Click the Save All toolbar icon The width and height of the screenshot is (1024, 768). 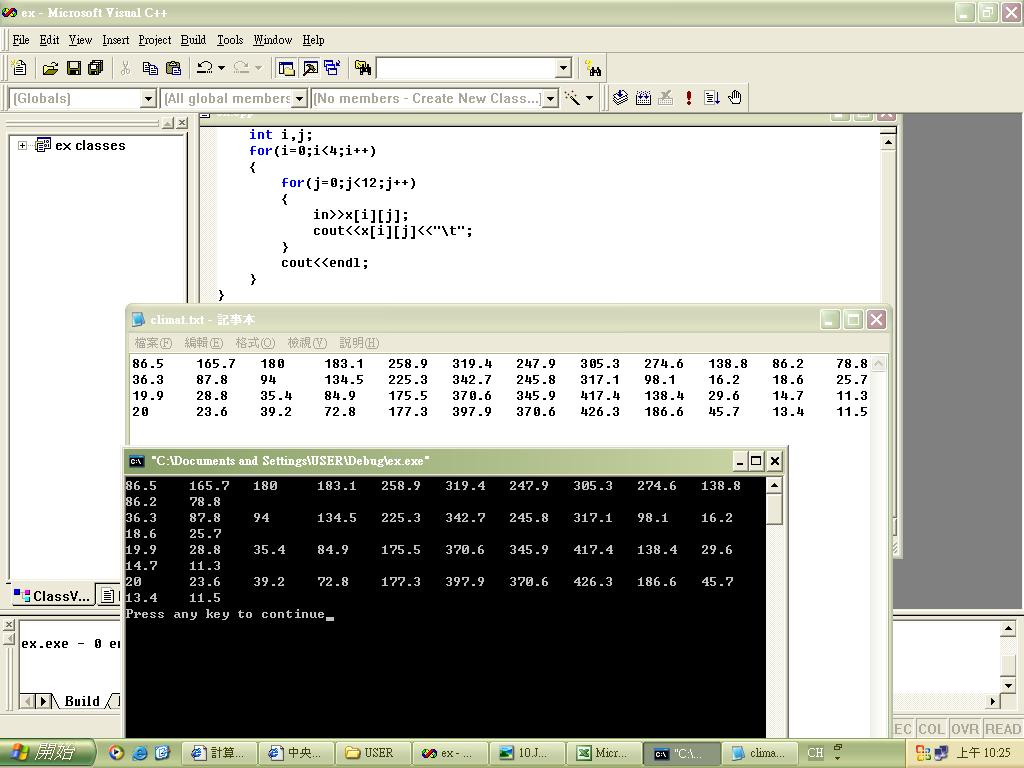tap(96, 68)
